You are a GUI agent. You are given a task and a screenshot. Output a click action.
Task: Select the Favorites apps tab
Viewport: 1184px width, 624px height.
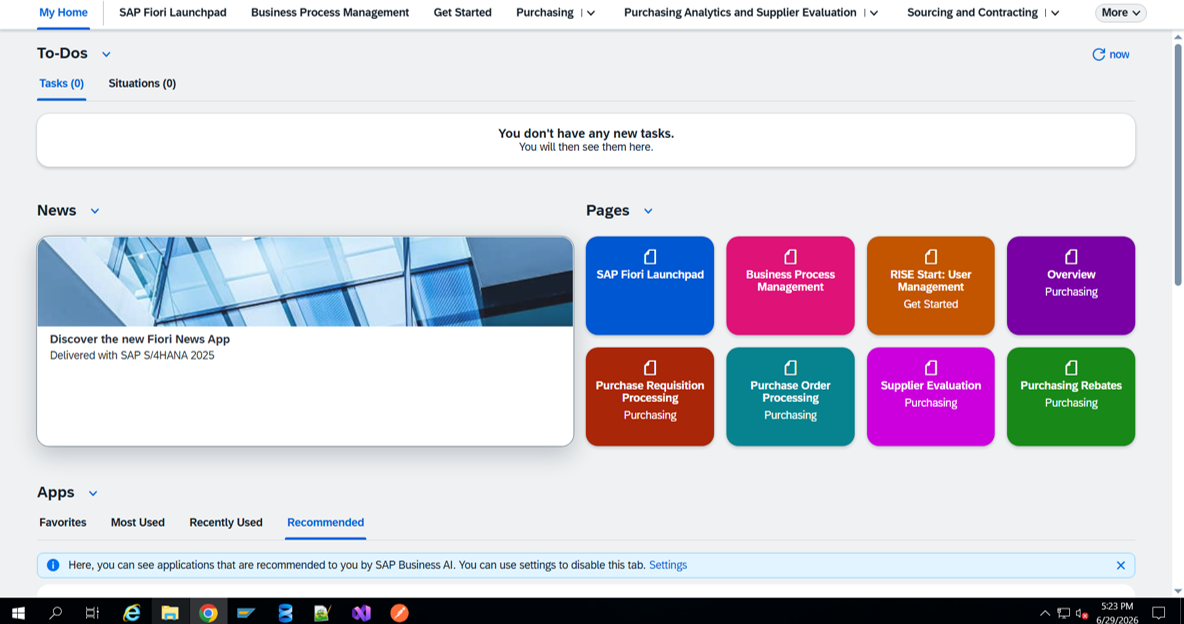coord(63,522)
